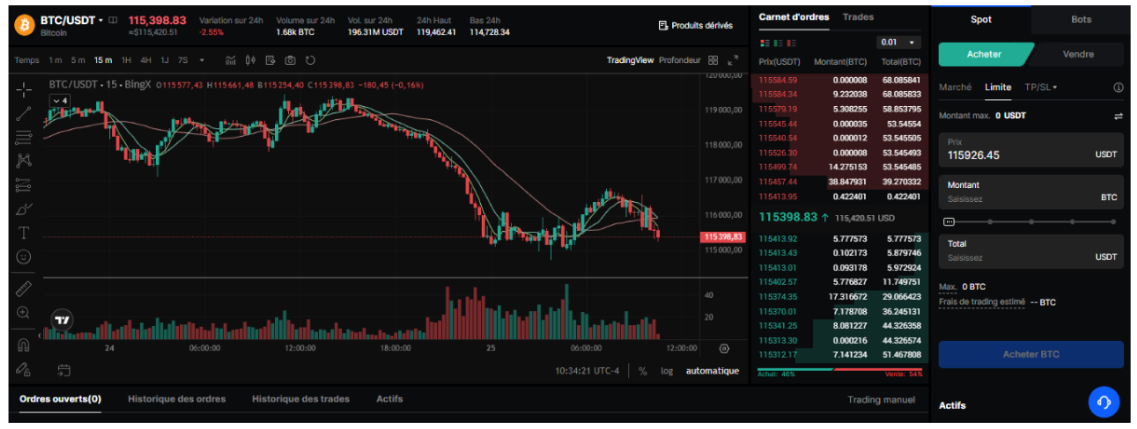The width and height of the screenshot is (1137, 429).
Task: Open the Carnet d'ordres tab
Action: [x=794, y=17]
